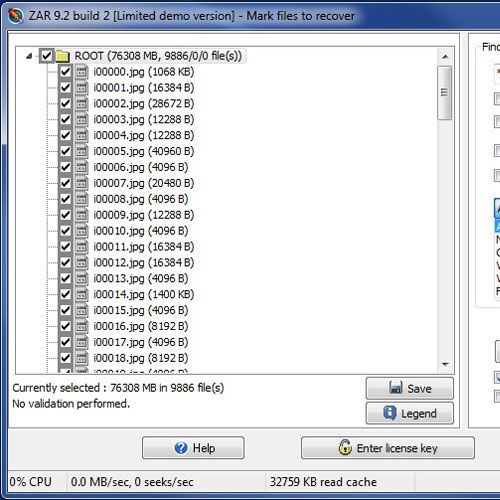Select i00016.jpg (8192 B) entry
The width and height of the screenshot is (500, 500).
pos(141,326)
